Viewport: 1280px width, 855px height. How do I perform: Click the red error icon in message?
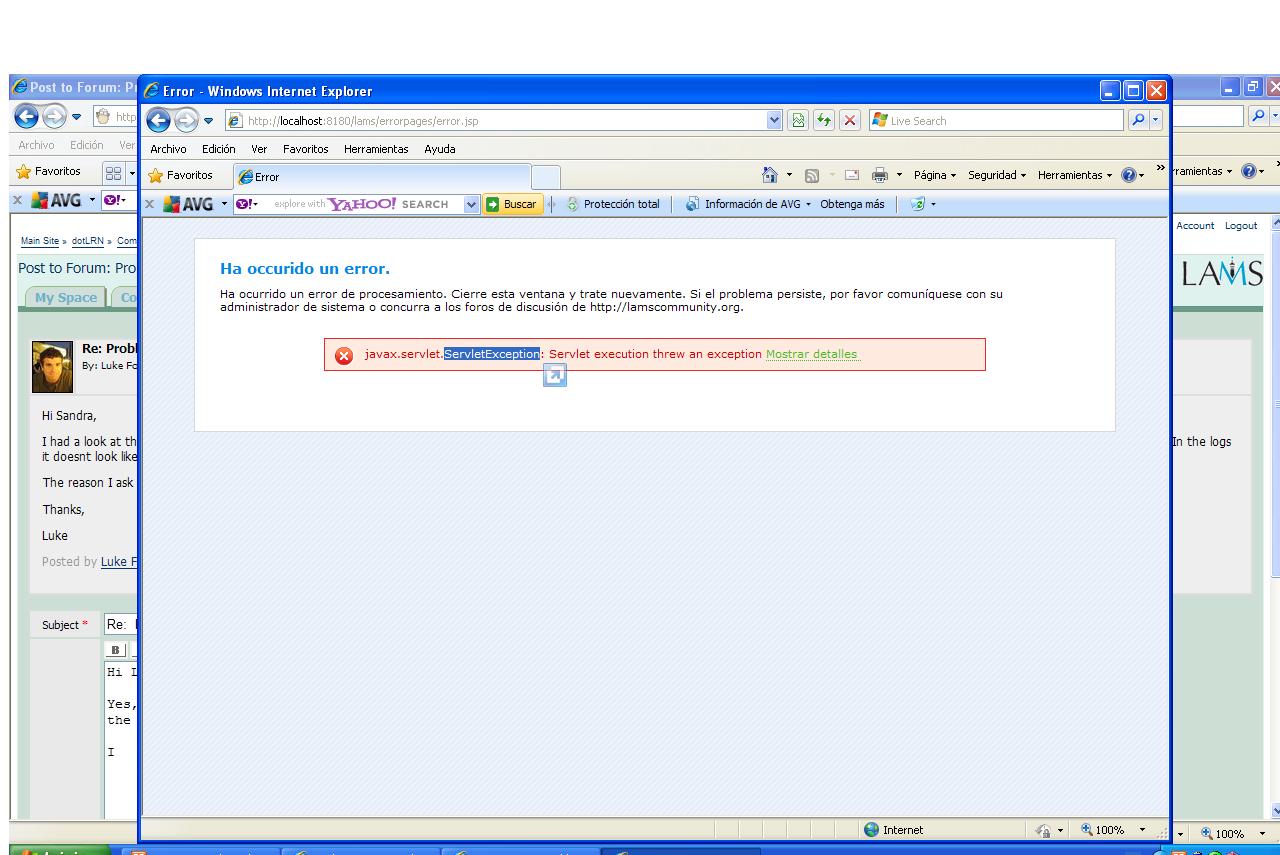coord(344,355)
